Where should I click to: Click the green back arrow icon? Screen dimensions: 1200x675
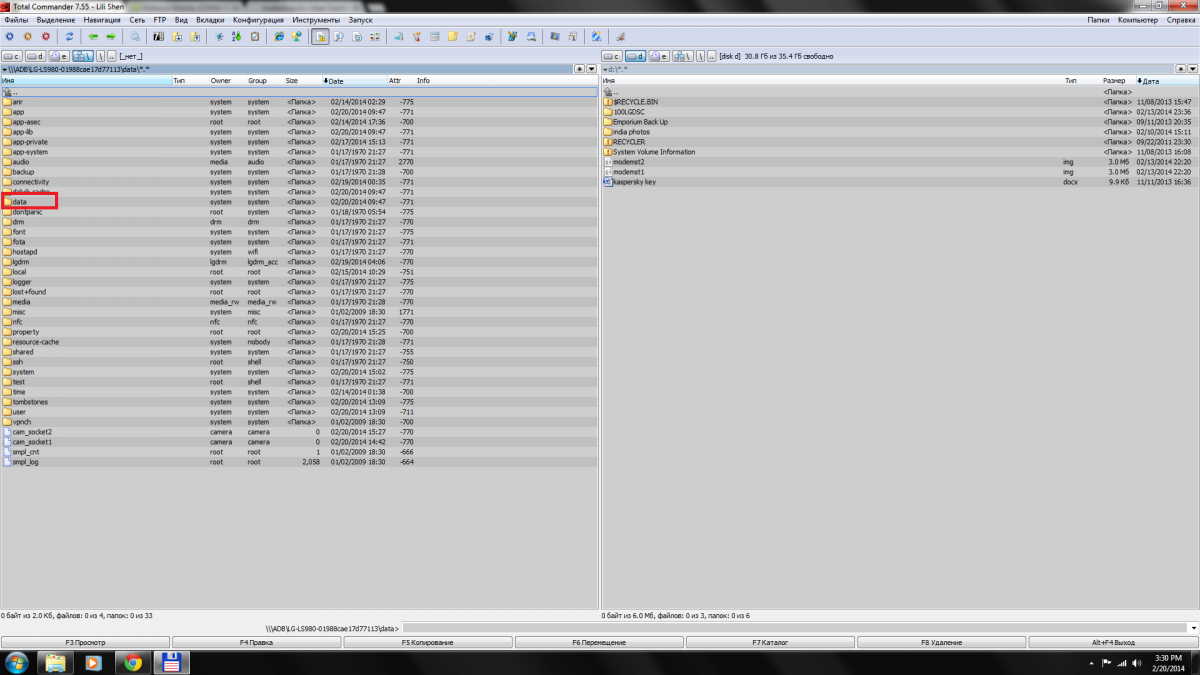[x=93, y=37]
